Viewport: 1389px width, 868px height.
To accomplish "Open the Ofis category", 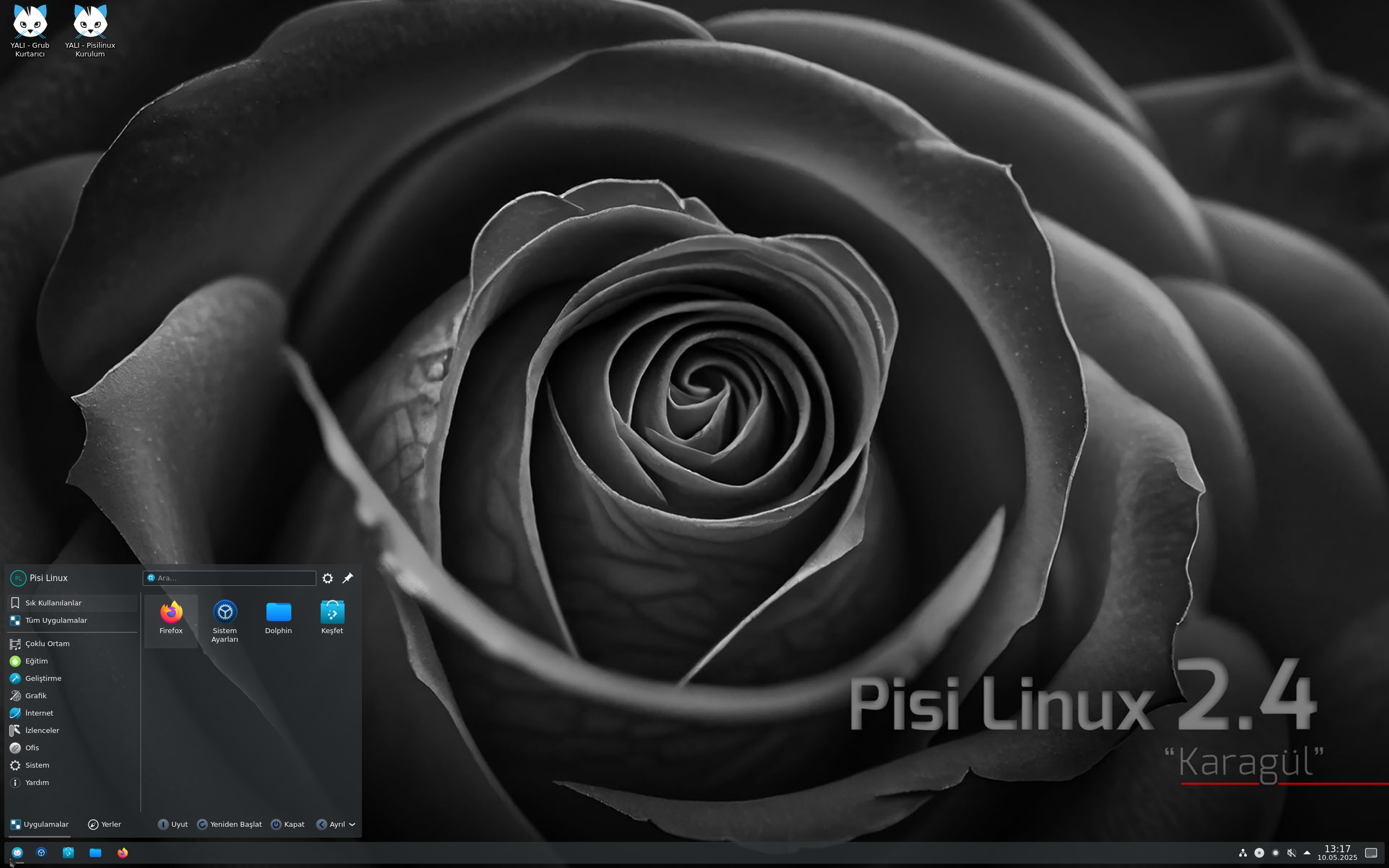I will pos(72,748).
